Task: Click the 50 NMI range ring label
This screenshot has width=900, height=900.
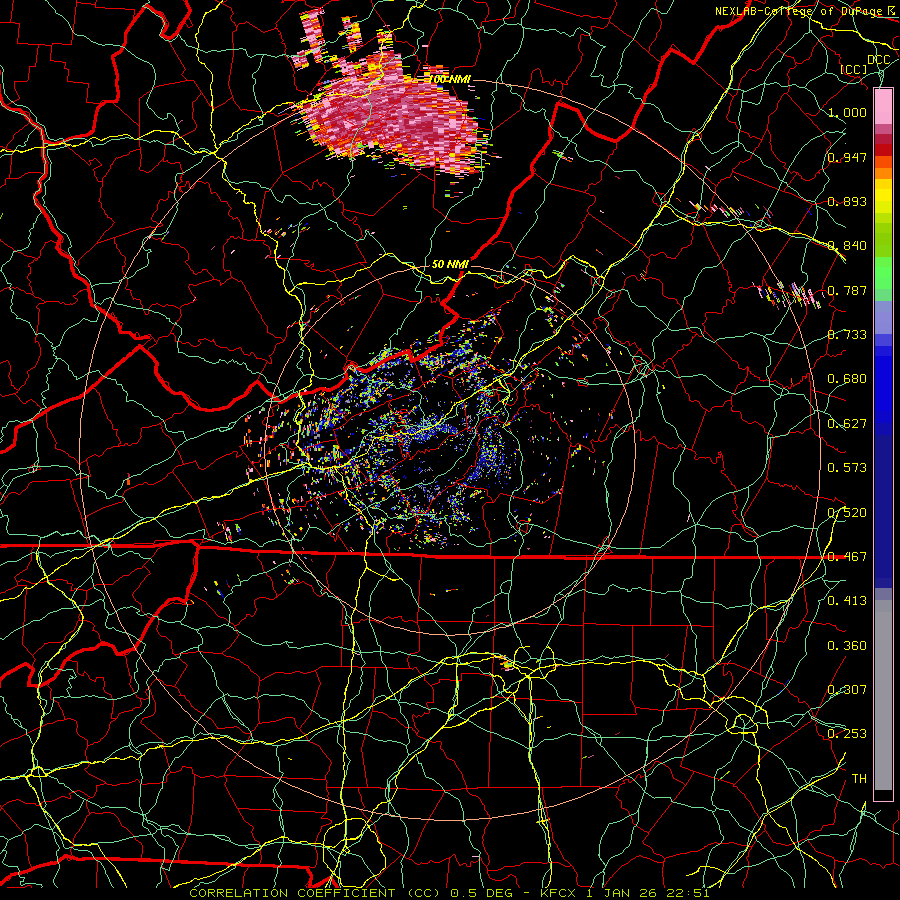Action: click(x=450, y=265)
